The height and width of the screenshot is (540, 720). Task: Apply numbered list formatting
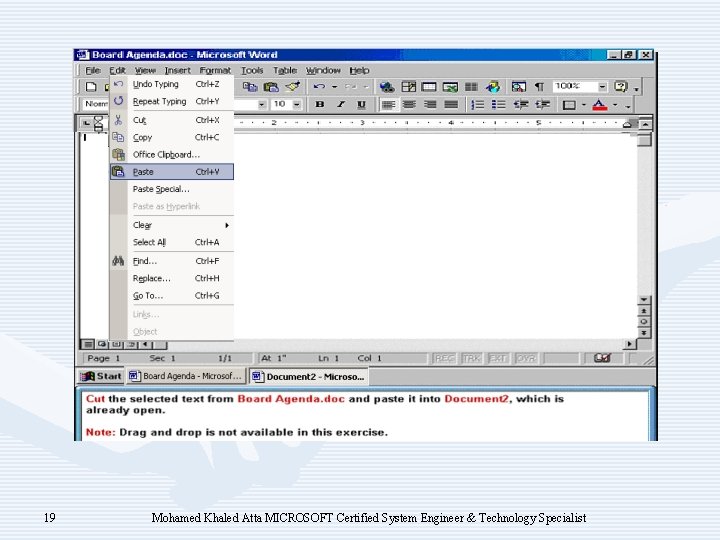(478, 105)
